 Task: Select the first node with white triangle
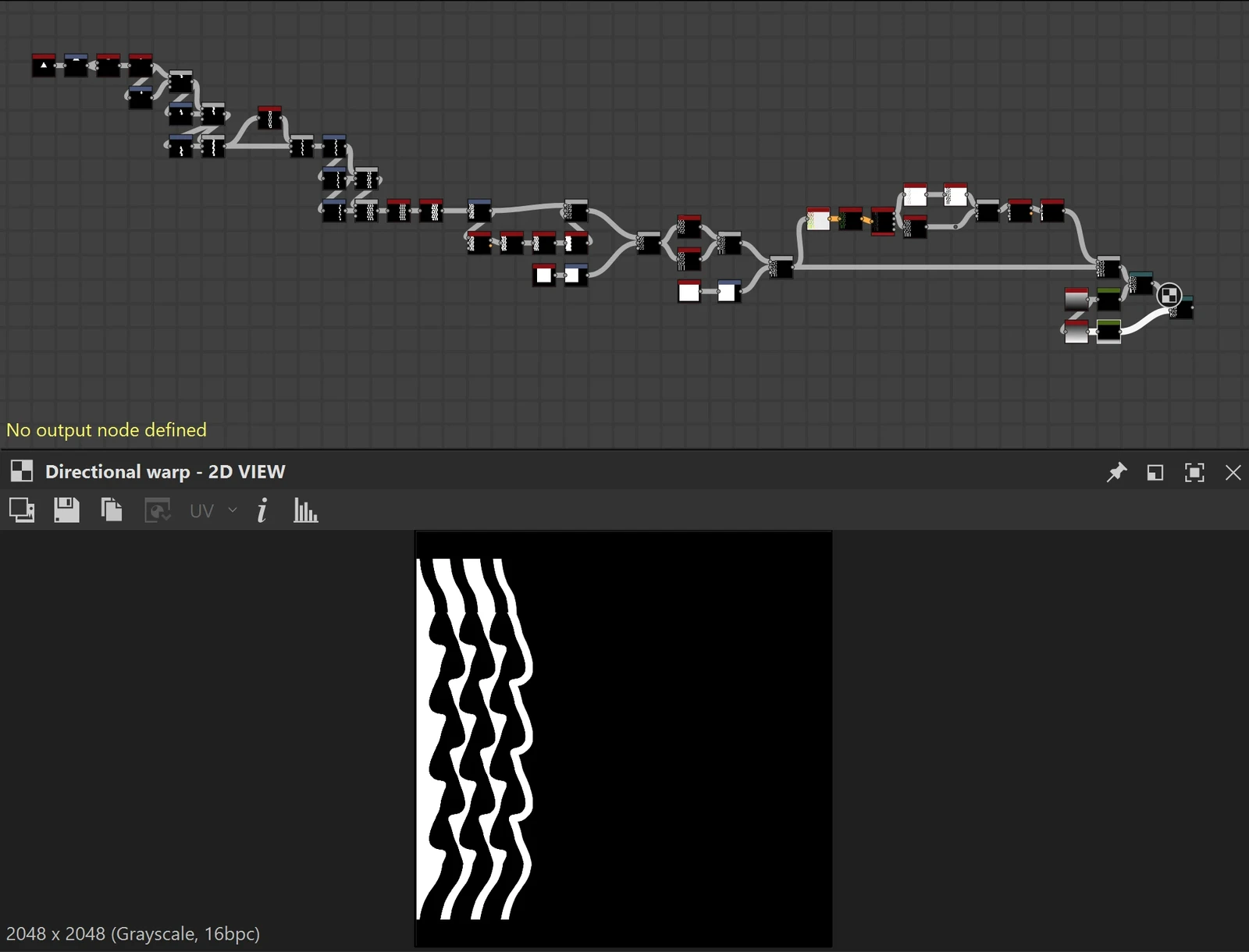coord(44,66)
